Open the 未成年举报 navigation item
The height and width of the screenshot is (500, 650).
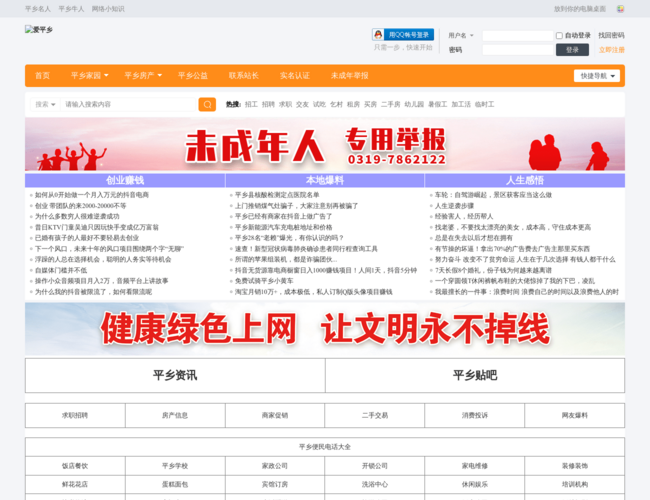[x=349, y=75]
